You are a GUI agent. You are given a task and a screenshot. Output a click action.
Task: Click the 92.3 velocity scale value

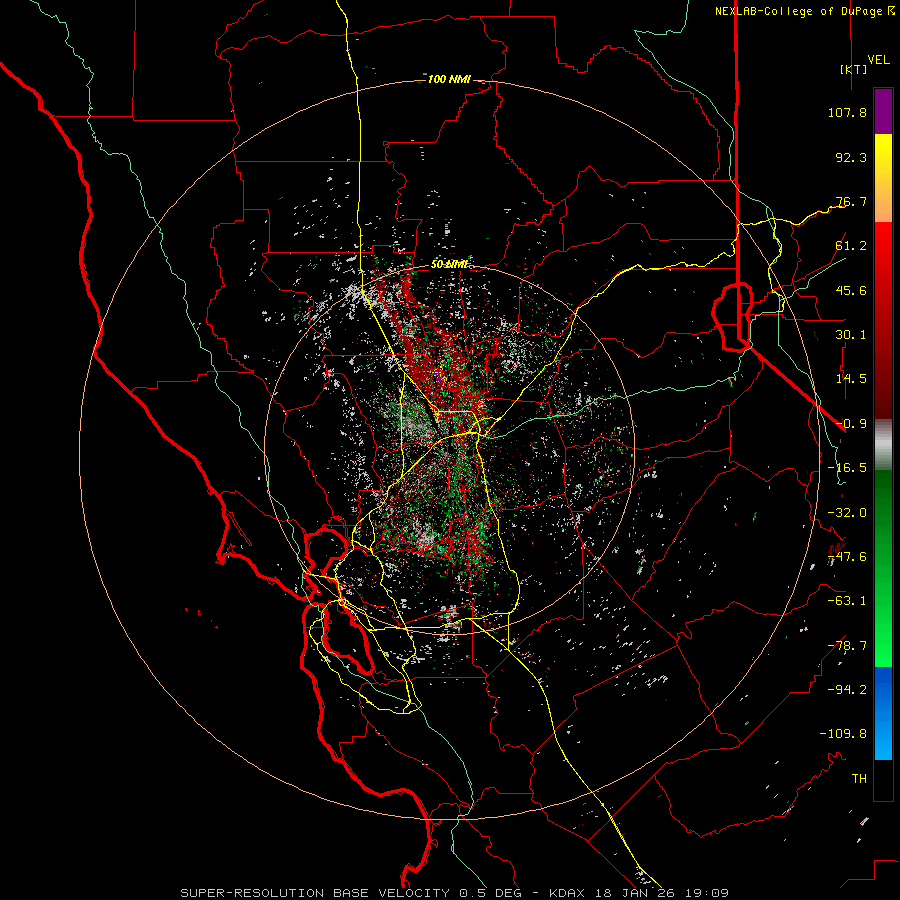pos(851,157)
